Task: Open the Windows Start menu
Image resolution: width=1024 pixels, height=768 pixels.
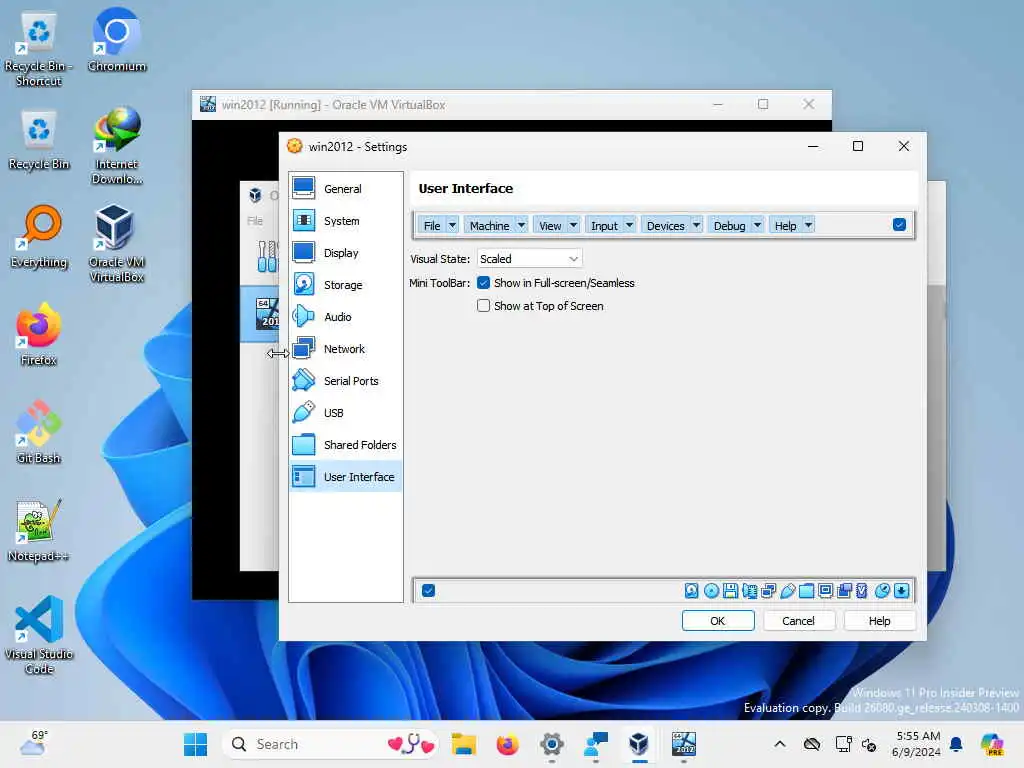Action: click(x=195, y=744)
